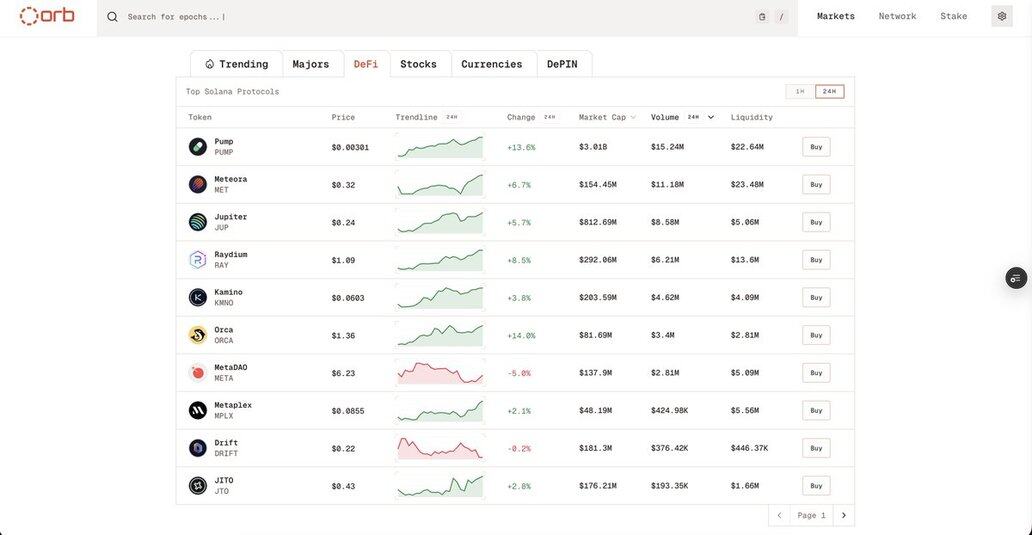
Task: Click the Raydium token icon
Action: click(198, 260)
